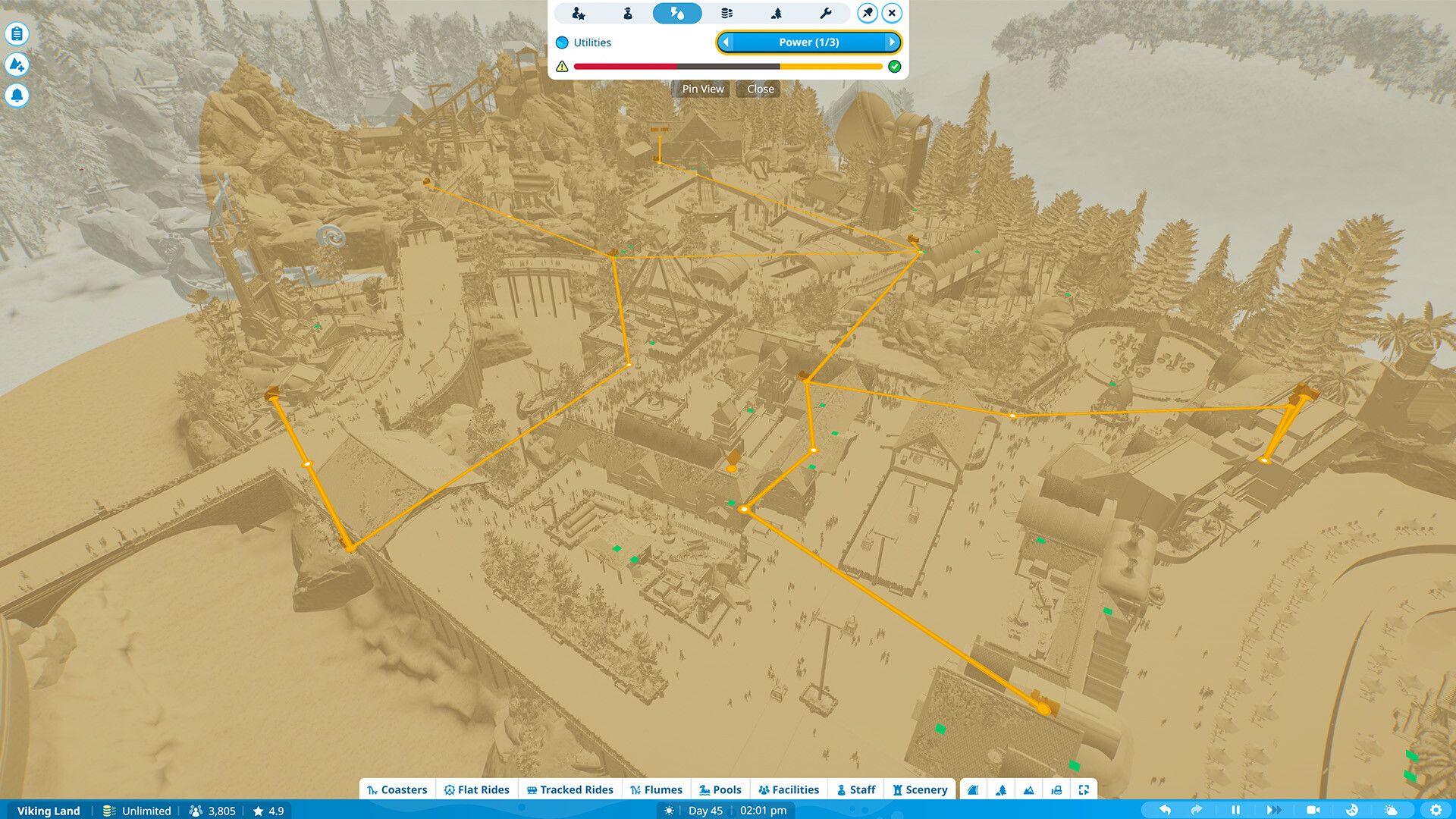Open park notifications bell
The image size is (1456, 819).
(17, 96)
